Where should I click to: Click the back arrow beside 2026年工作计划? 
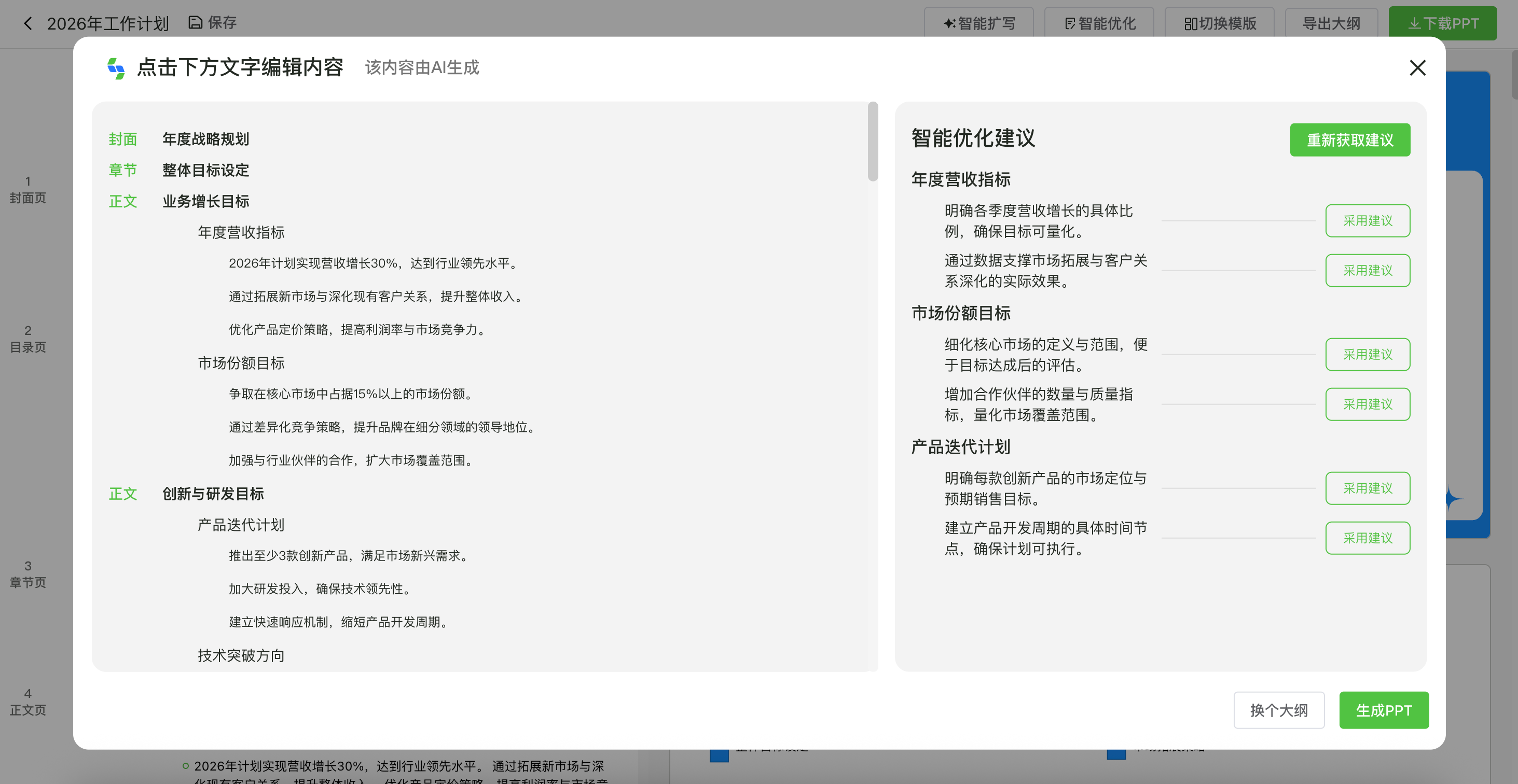(x=27, y=22)
